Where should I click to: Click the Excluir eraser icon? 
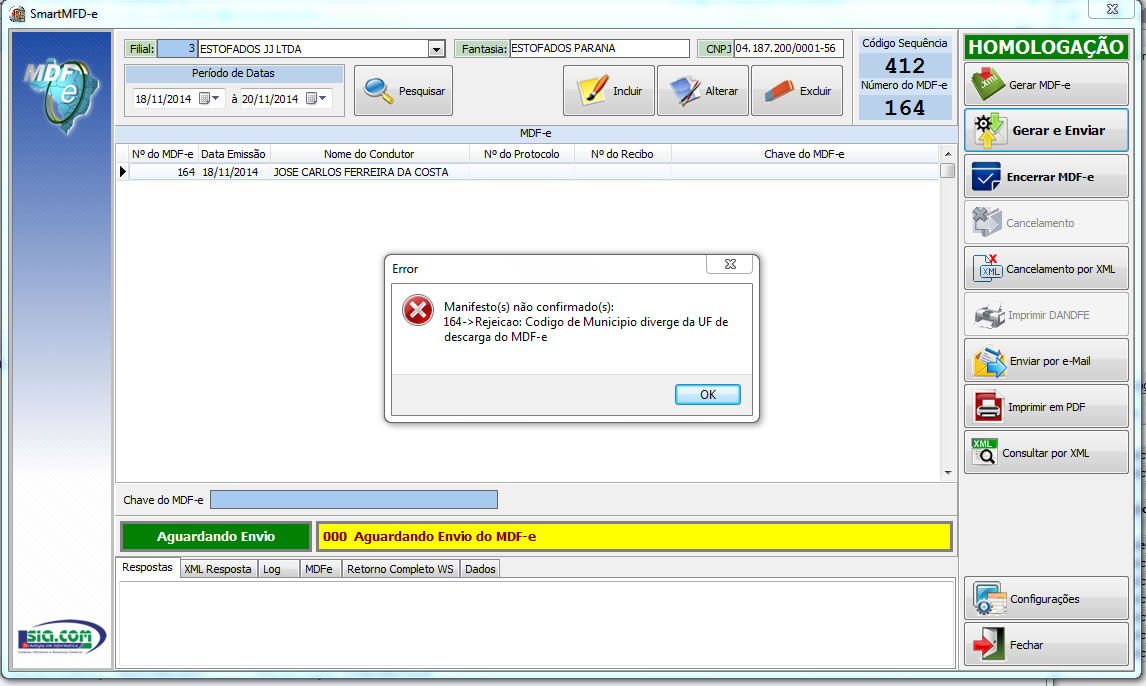pyautogui.click(x=779, y=91)
